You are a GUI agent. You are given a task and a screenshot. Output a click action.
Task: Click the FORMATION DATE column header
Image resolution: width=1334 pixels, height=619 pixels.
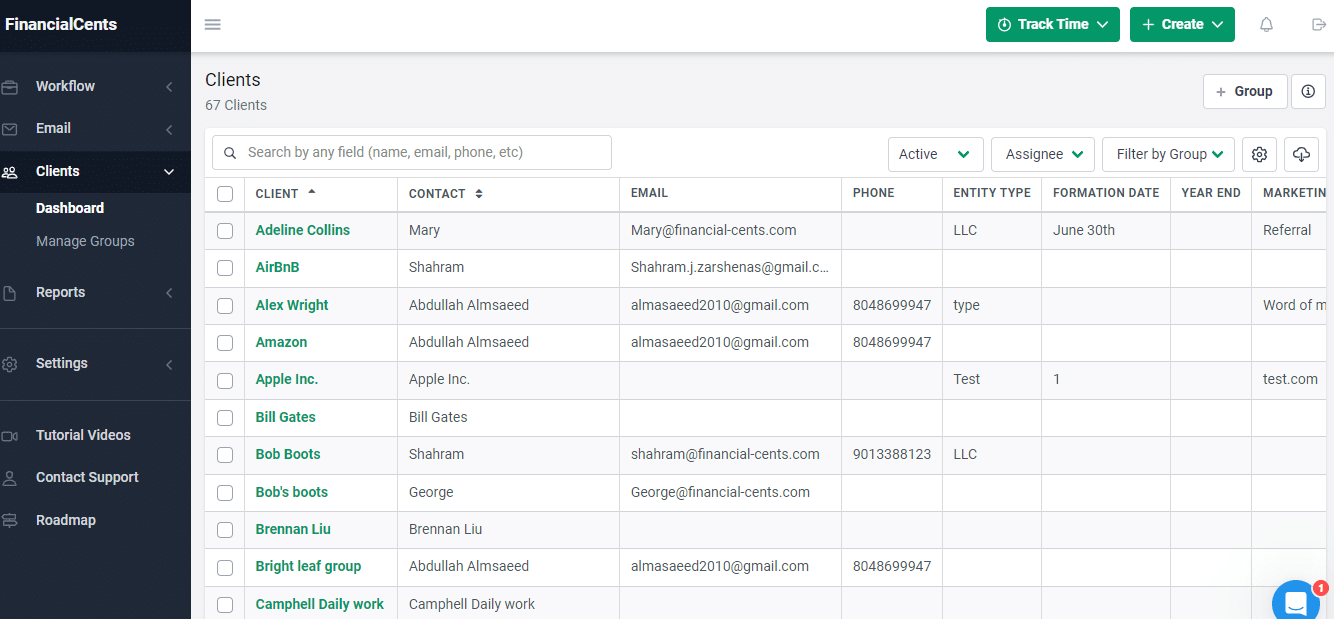click(1106, 193)
